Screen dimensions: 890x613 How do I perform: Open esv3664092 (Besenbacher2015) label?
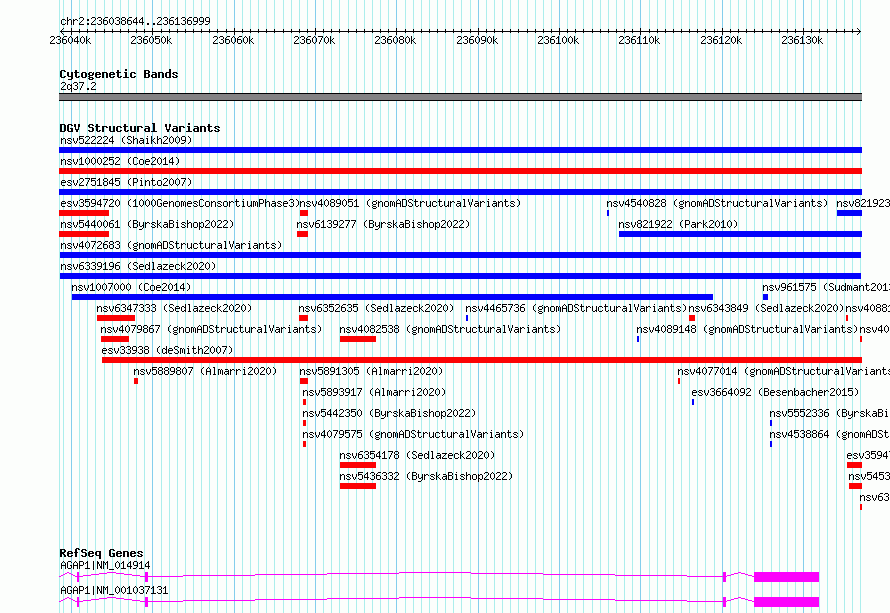coord(775,392)
